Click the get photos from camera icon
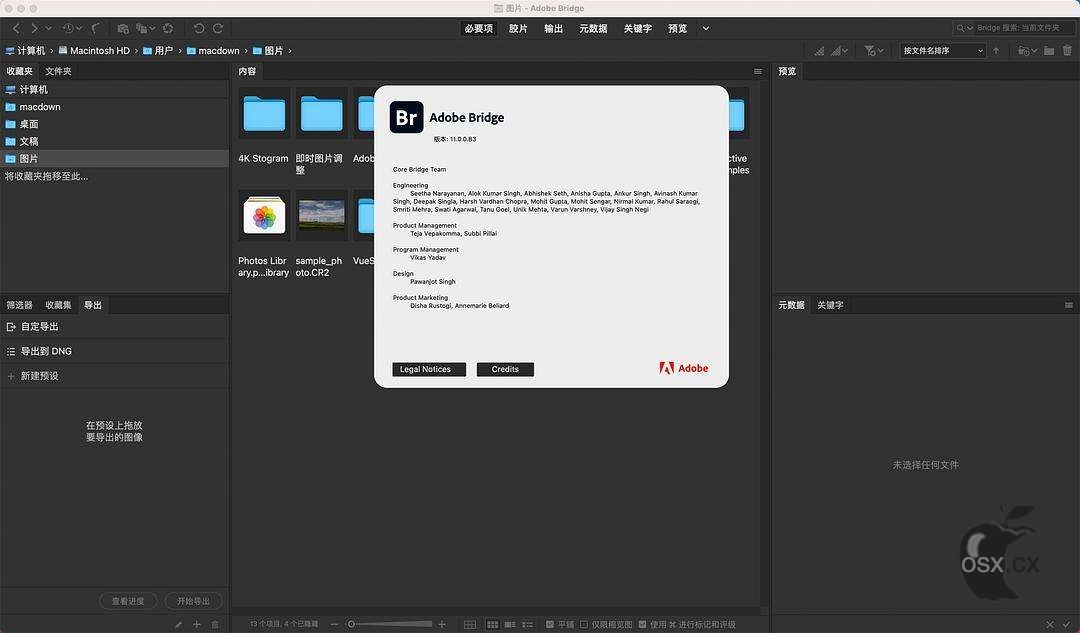This screenshot has width=1080, height=633. point(123,28)
